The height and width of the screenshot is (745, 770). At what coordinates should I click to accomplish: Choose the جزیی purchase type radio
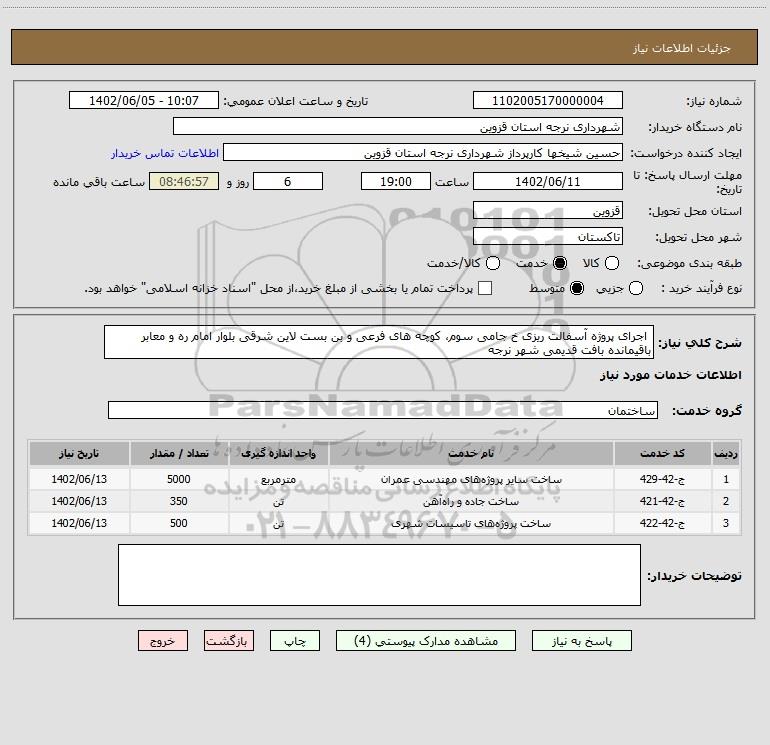click(x=636, y=288)
